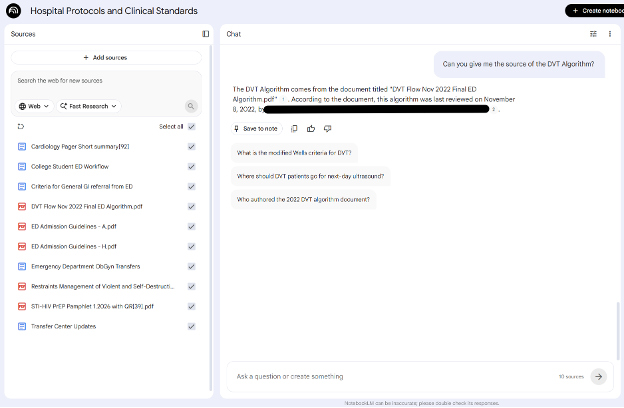The width and height of the screenshot is (624, 408).
Task: Open College Student ED Workflow source
Action: (x=70, y=166)
